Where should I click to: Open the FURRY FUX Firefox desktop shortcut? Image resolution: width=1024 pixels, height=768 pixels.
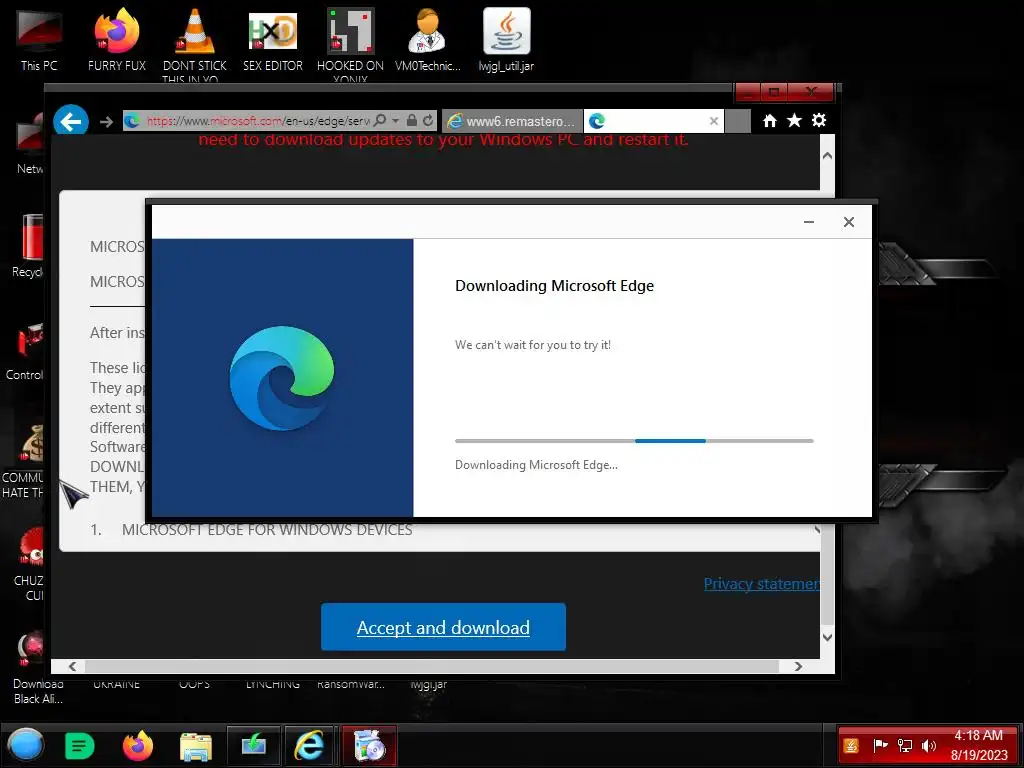click(117, 39)
